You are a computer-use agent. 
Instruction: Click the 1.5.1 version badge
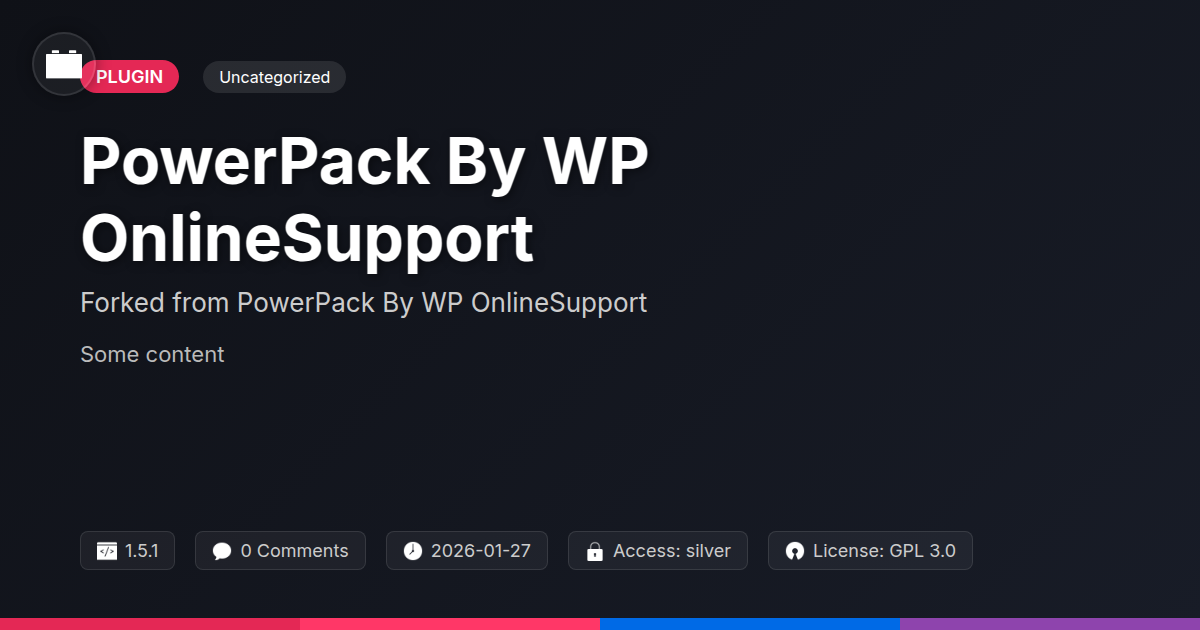pos(127,551)
